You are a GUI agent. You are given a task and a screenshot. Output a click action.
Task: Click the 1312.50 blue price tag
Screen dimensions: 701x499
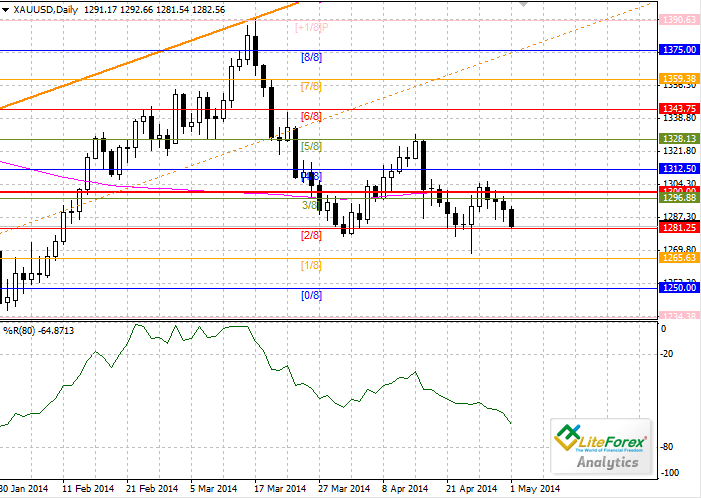[x=679, y=169]
